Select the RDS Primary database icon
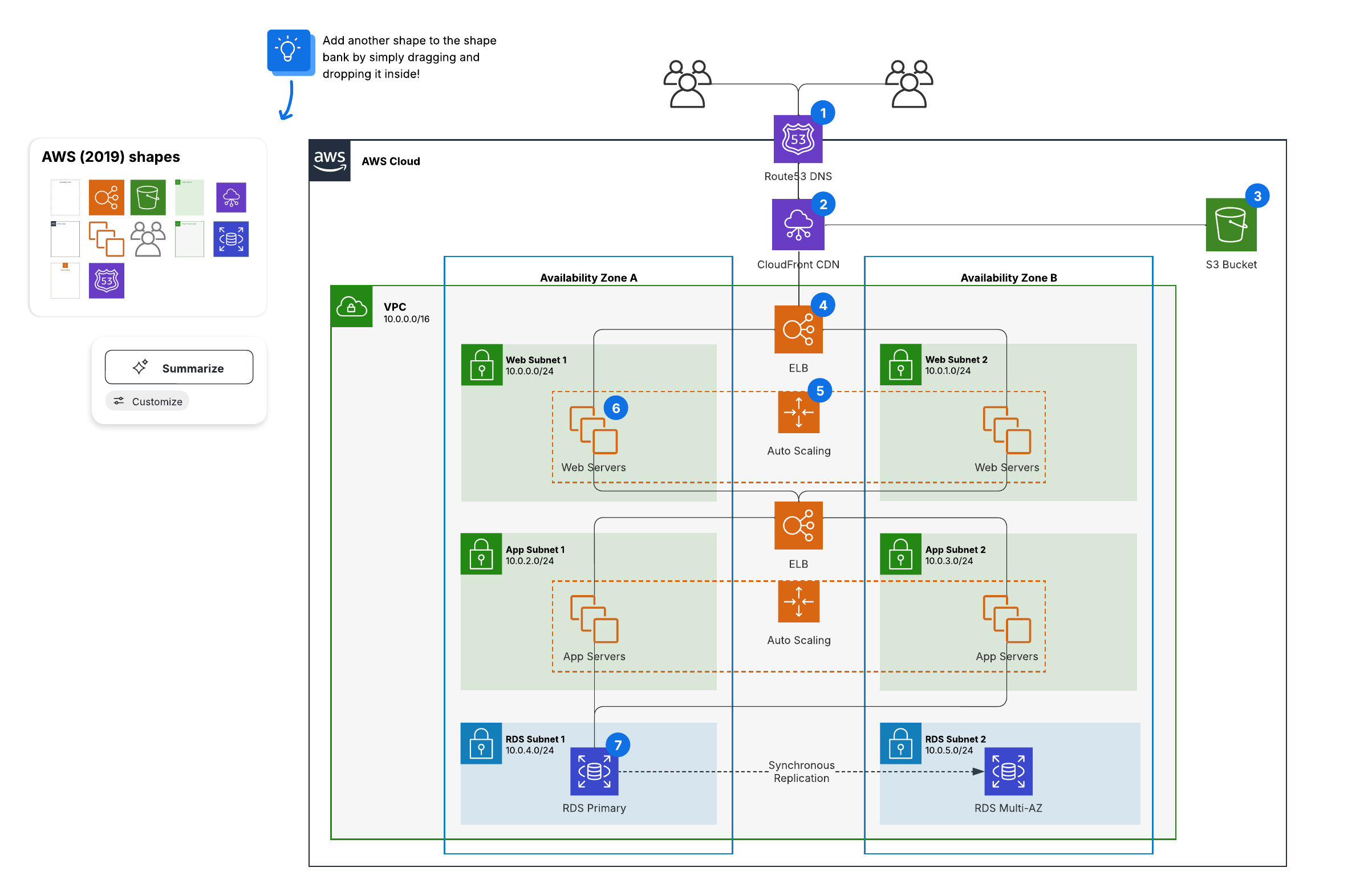The image size is (1368, 896). click(594, 772)
